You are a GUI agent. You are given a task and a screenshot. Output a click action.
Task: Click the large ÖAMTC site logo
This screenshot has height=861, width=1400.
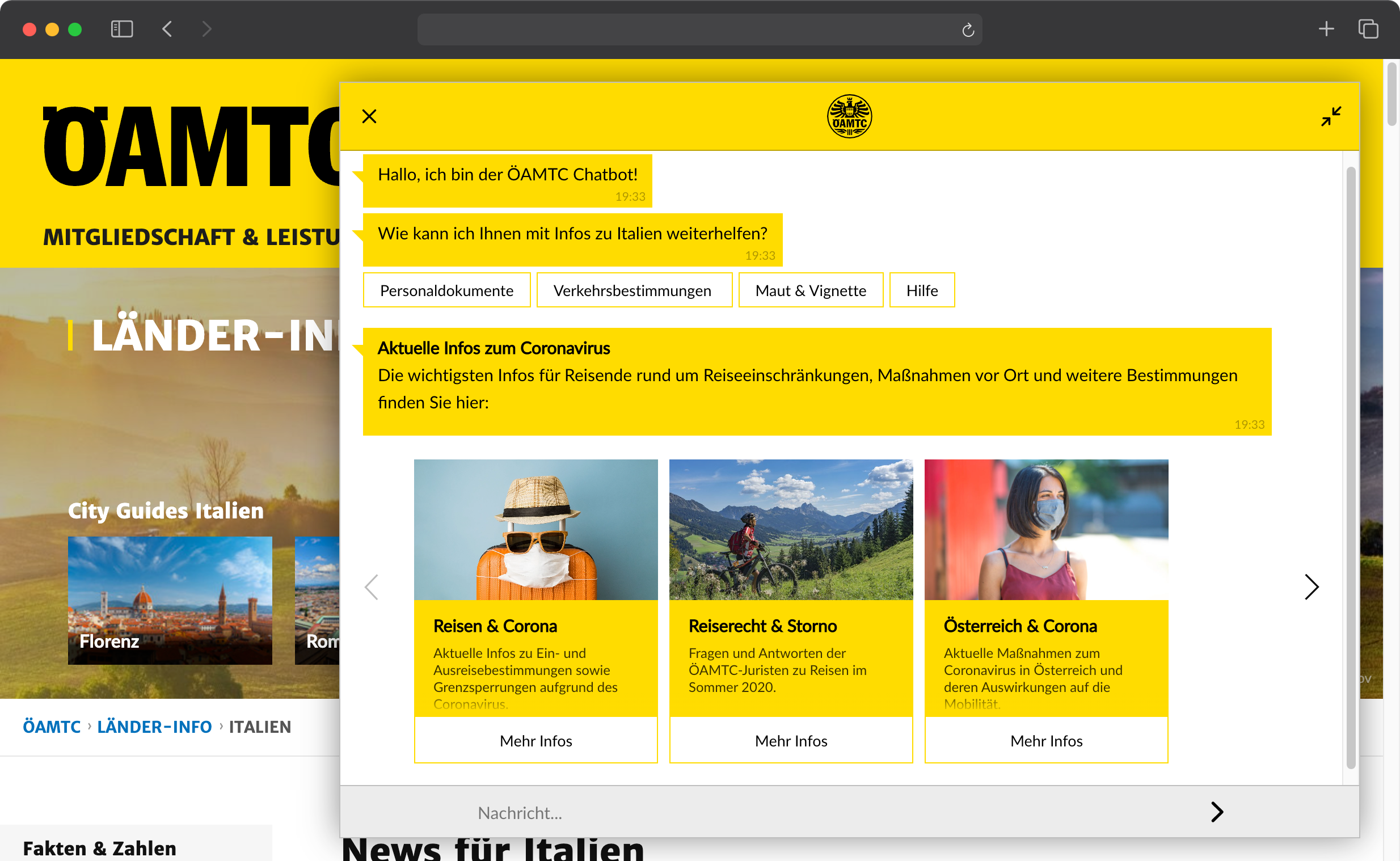191,146
